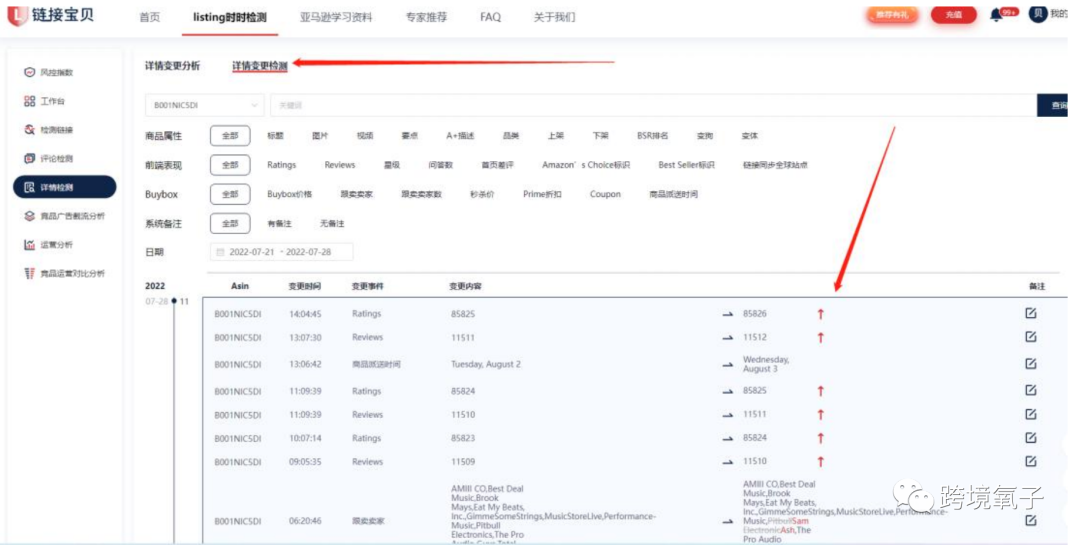Open the 竞品运营对比分析 icon in sidebar
1080x545 pixels.
(30, 274)
